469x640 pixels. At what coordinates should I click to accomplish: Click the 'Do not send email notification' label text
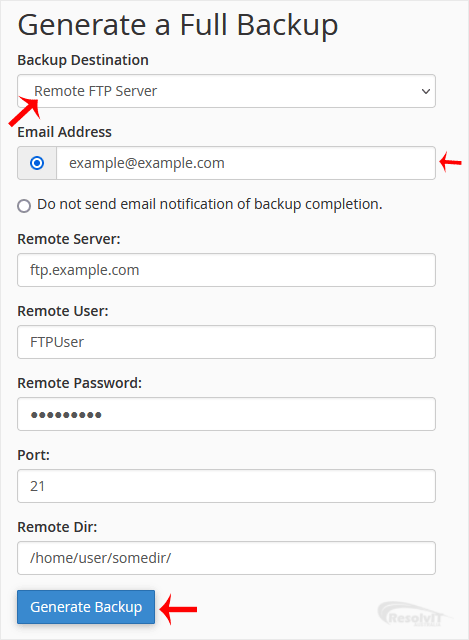coord(210,204)
